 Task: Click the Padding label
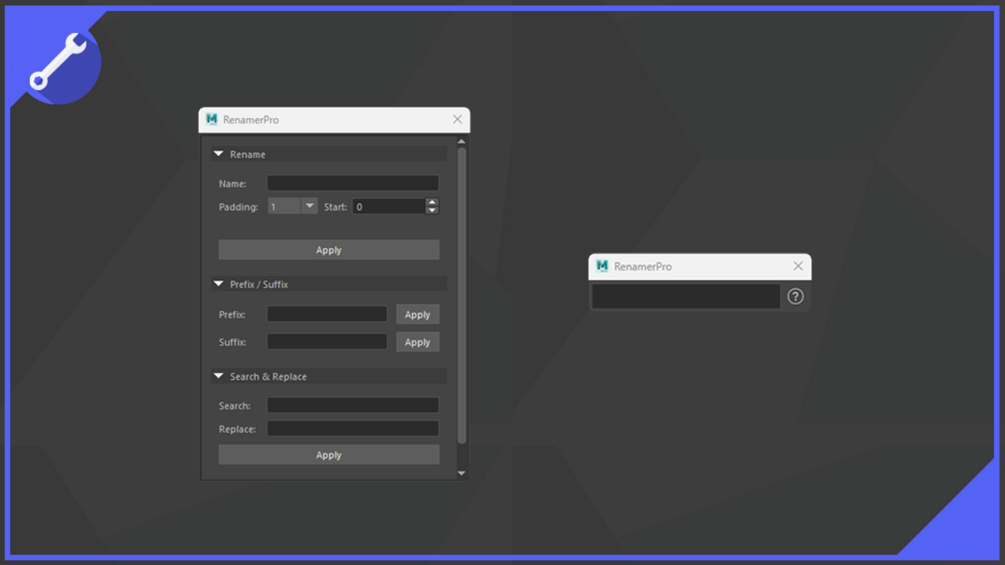tap(238, 207)
